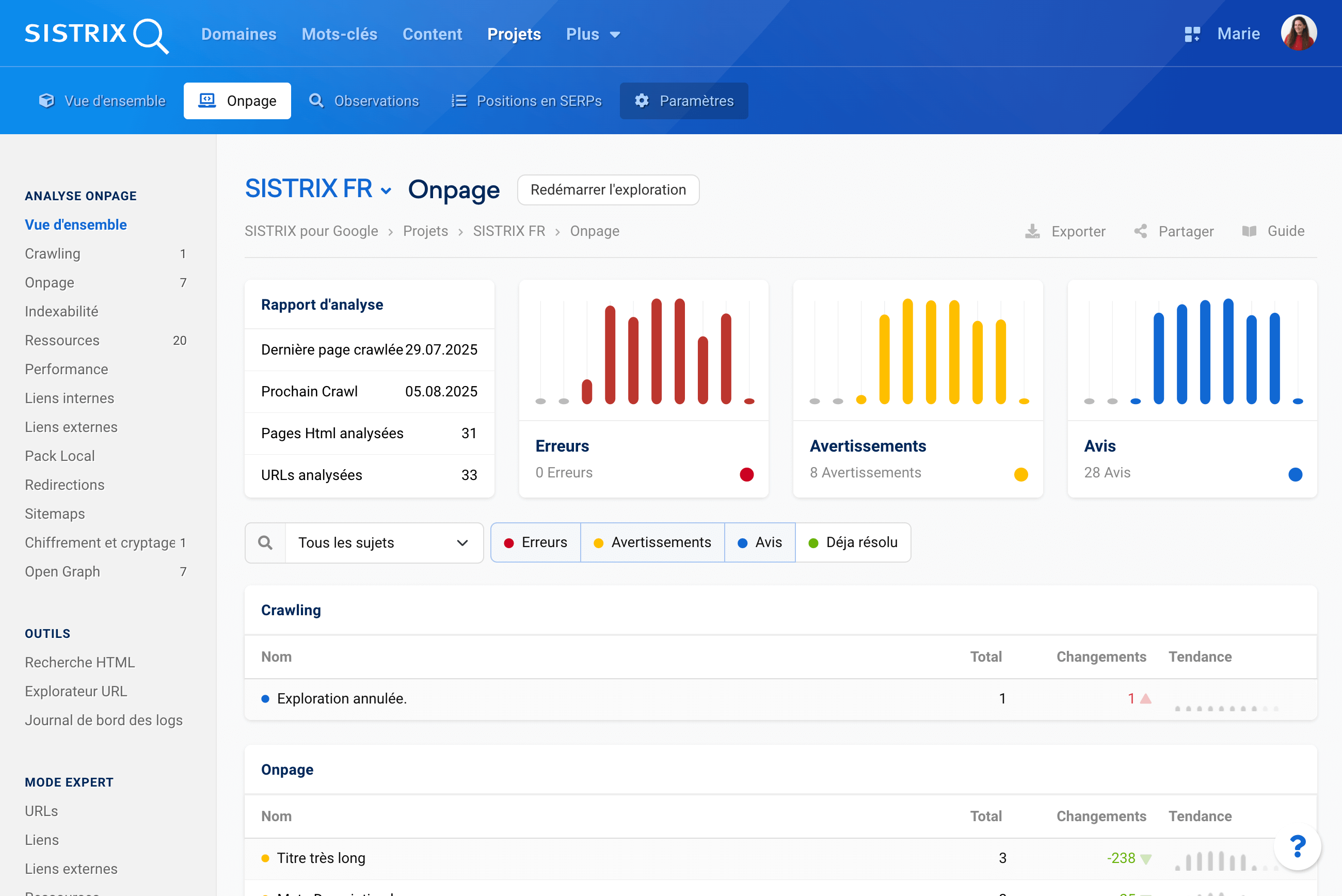Screen dimensions: 1342x896
Task: Click the Observations magnifier icon
Action: [316, 101]
